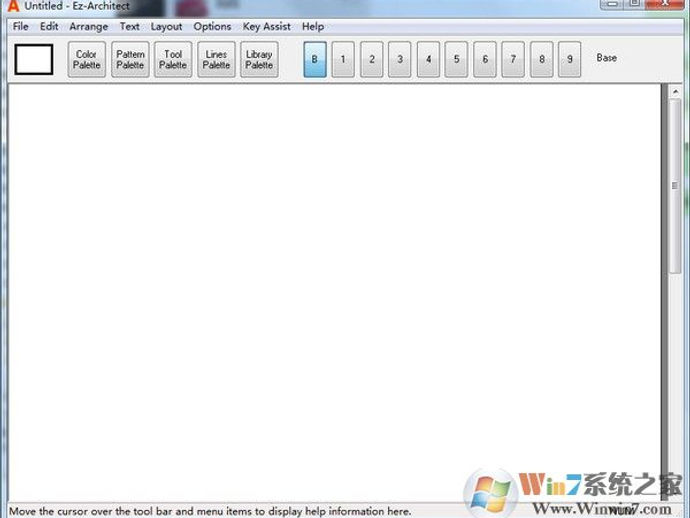Open the Text menu
Screen dimensions: 690x518
coord(129,26)
